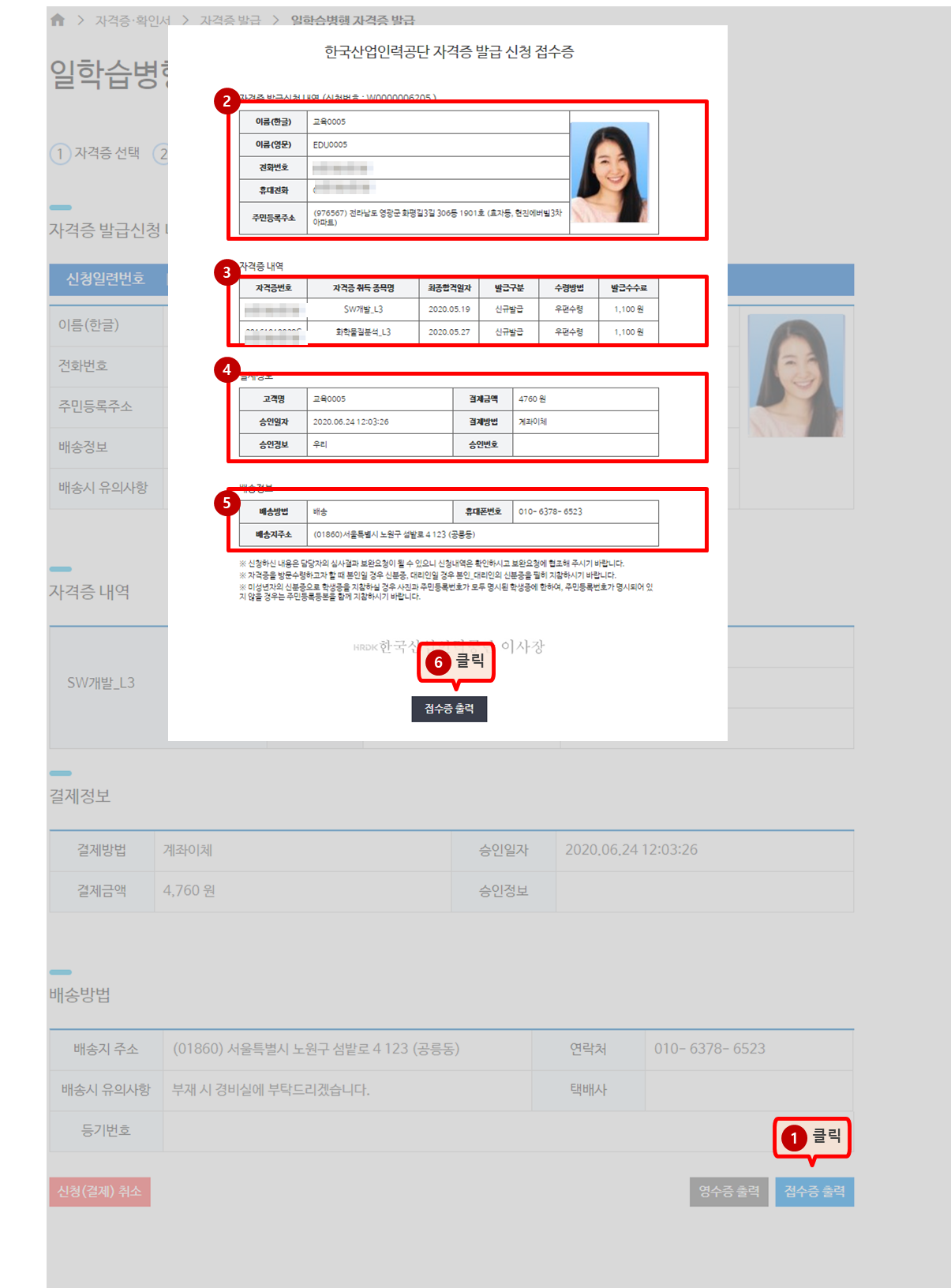This screenshot has width=951, height=1288.
Task: Go to the home page via breadcrumb house icon
Action: [x=58, y=20]
